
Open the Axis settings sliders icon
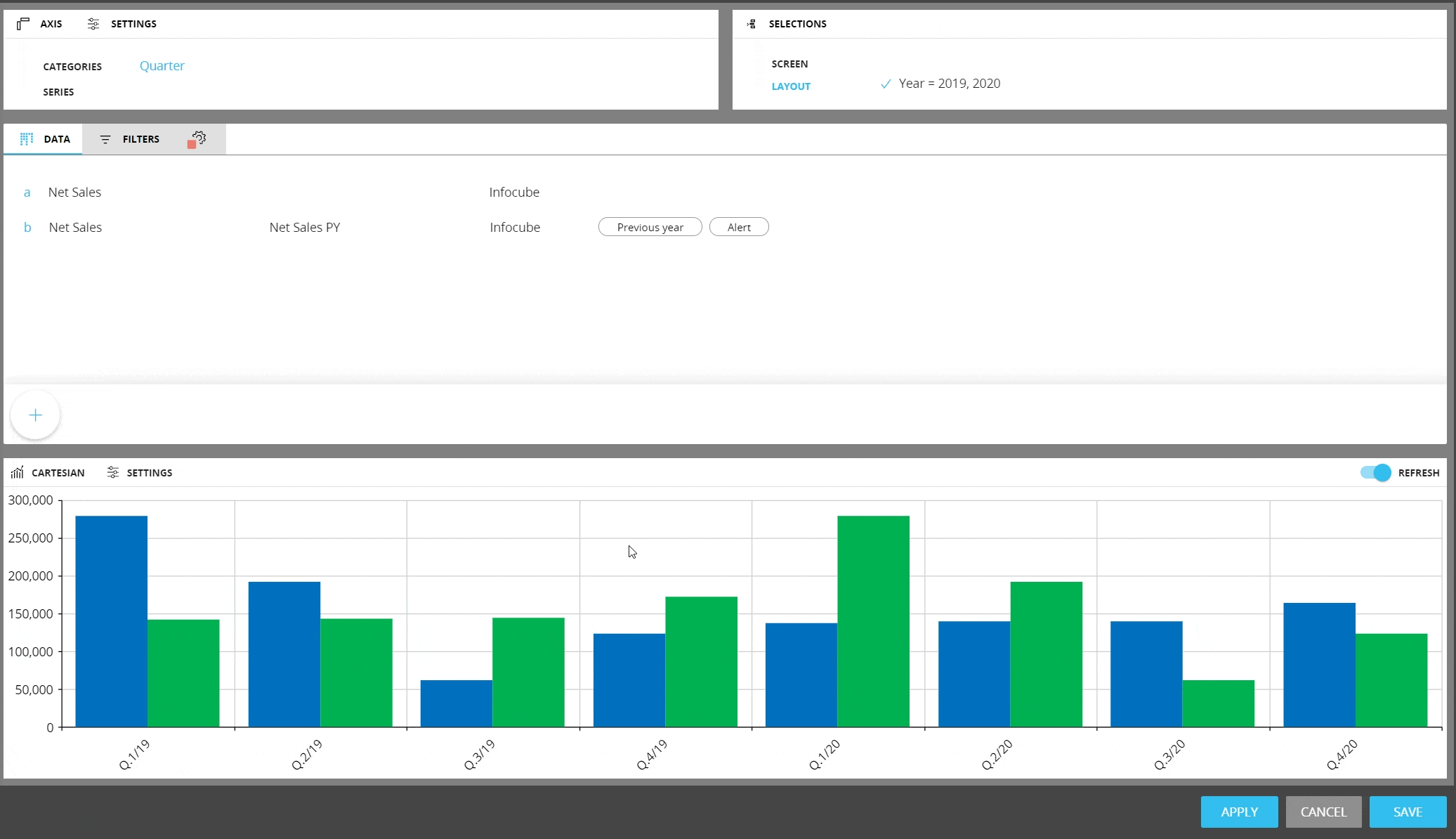[x=93, y=24]
